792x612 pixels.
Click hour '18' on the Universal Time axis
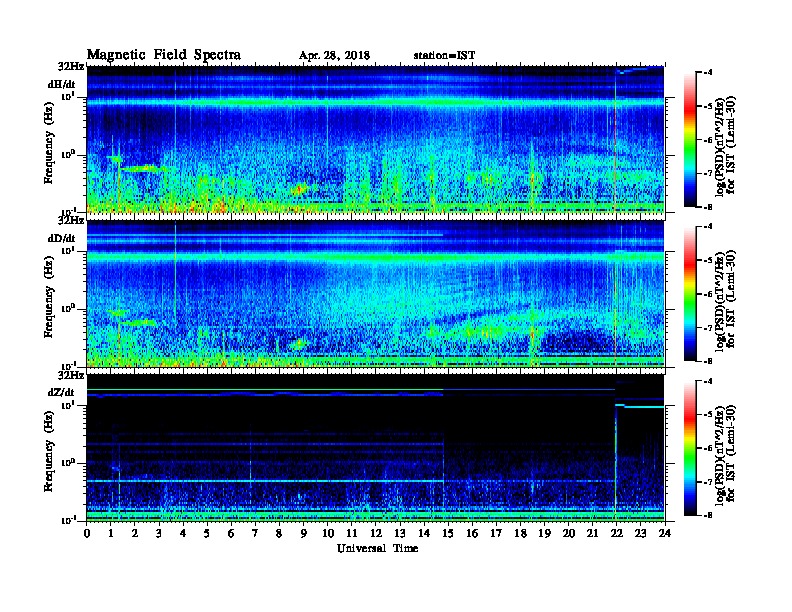[520, 533]
